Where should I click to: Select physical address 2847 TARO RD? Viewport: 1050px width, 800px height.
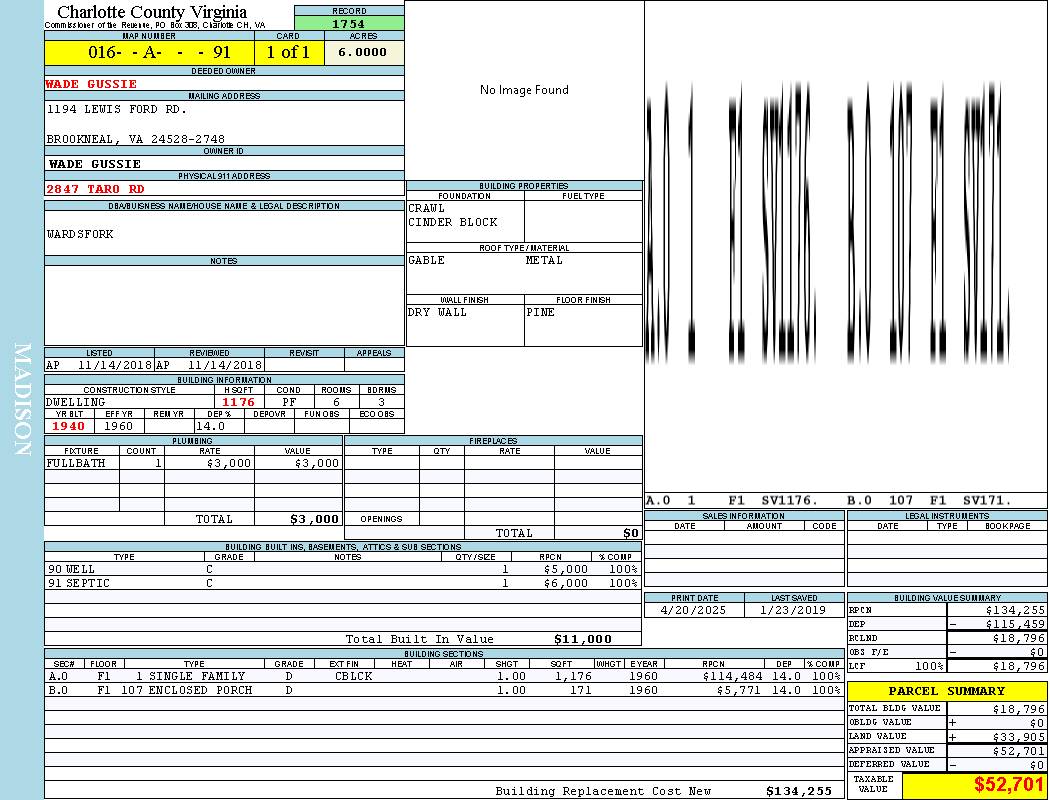point(95,189)
